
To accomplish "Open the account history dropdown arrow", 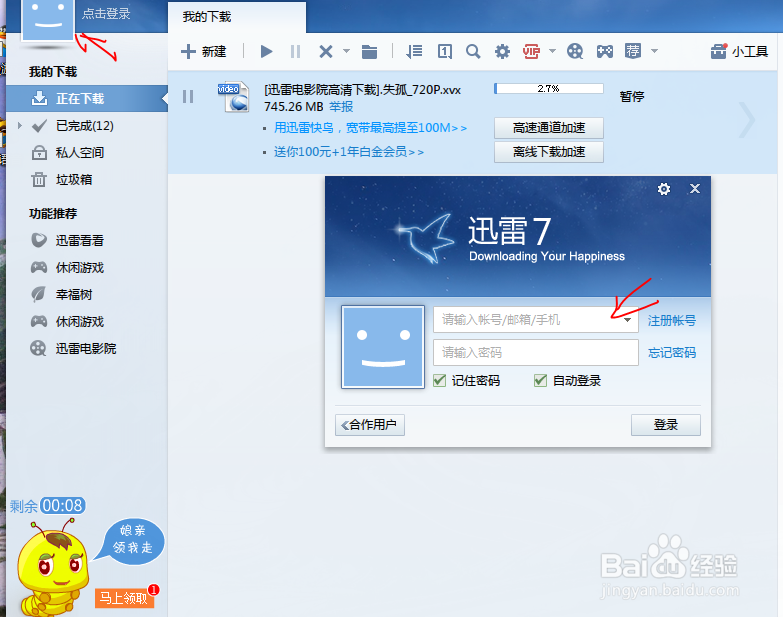I will click(628, 319).
